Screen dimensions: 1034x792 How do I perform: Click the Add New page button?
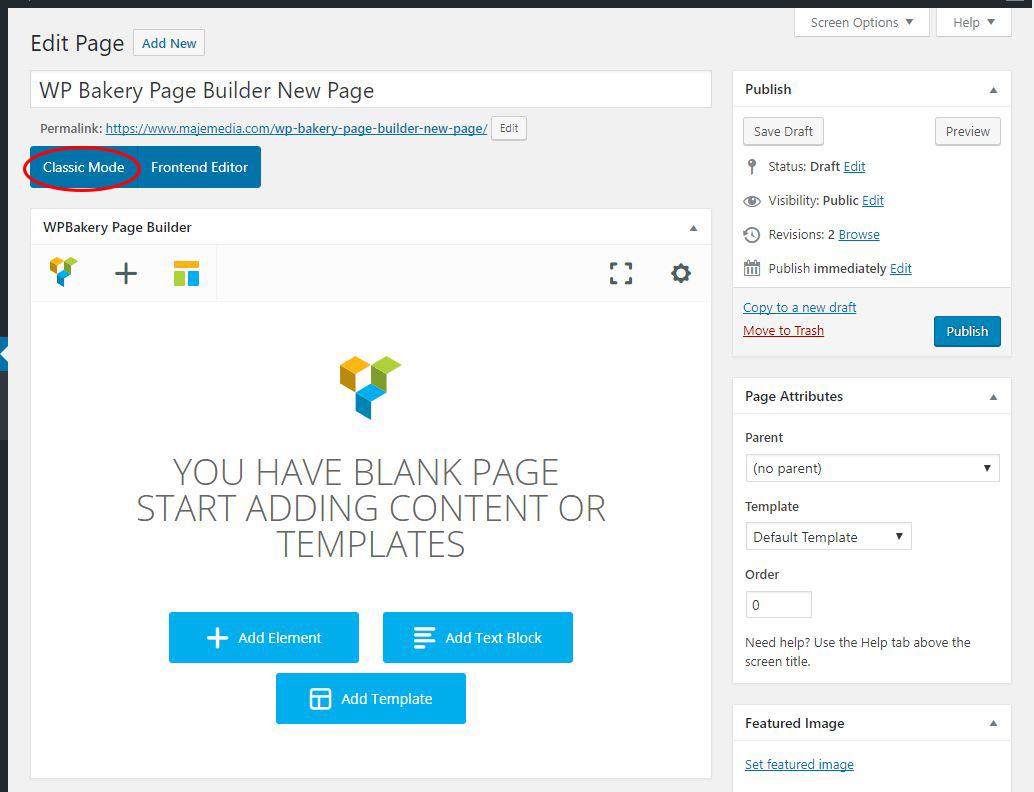point(169,44)
